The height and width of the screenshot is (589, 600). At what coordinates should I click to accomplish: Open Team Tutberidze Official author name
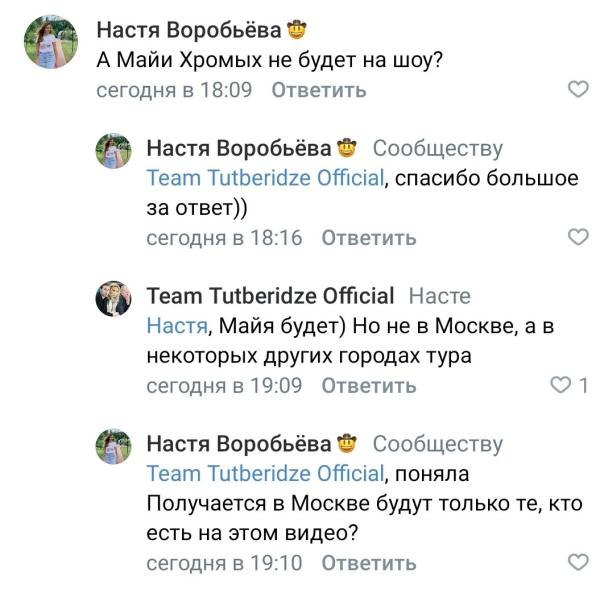click(270, 296)
